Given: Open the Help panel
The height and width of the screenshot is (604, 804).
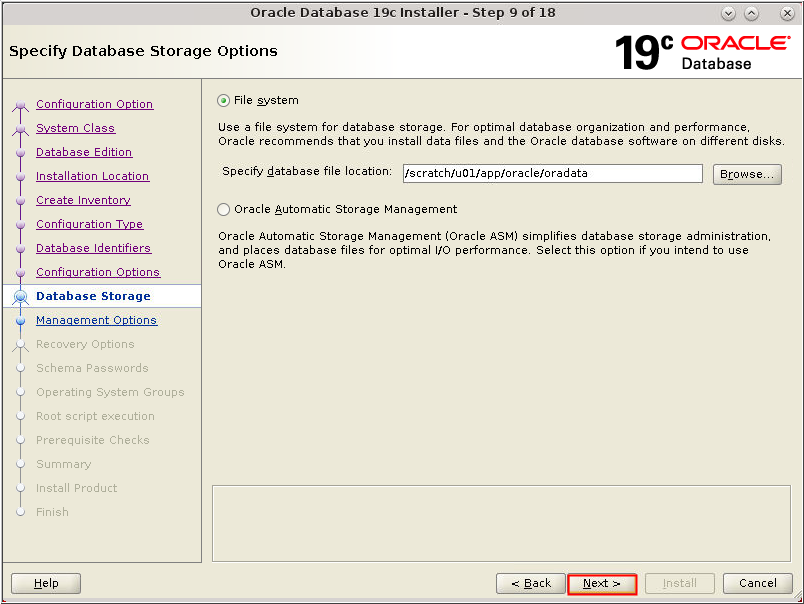Looking at the screenshot, I should point(45,583).
